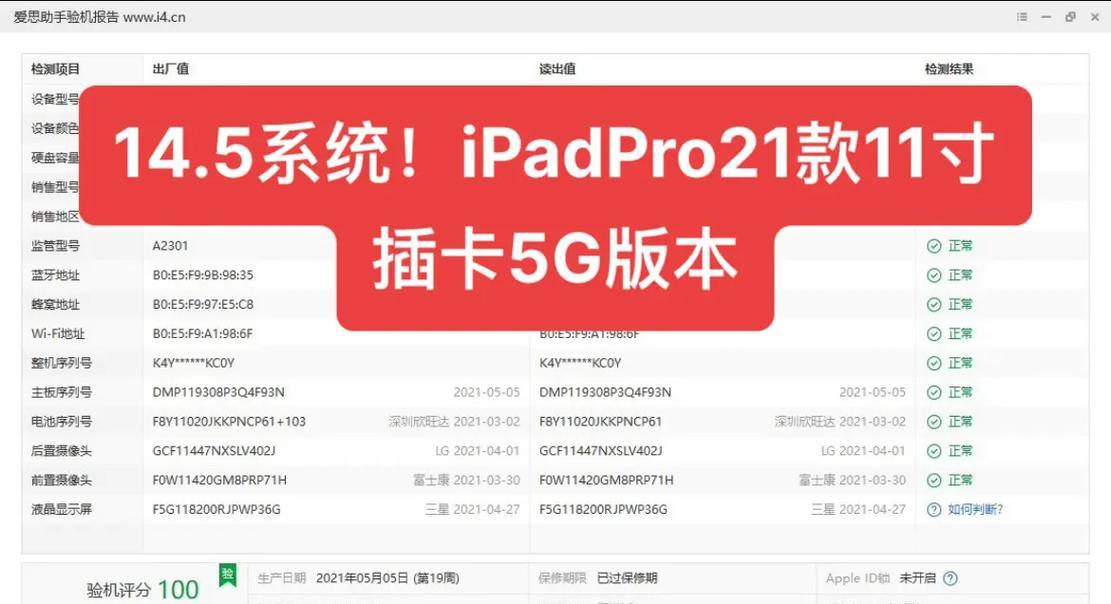The height and width of the screenshot is (604, 1111).
Task: Click battery serial F8Y11020JKKPNCP61+103
Action: [229, 422]
